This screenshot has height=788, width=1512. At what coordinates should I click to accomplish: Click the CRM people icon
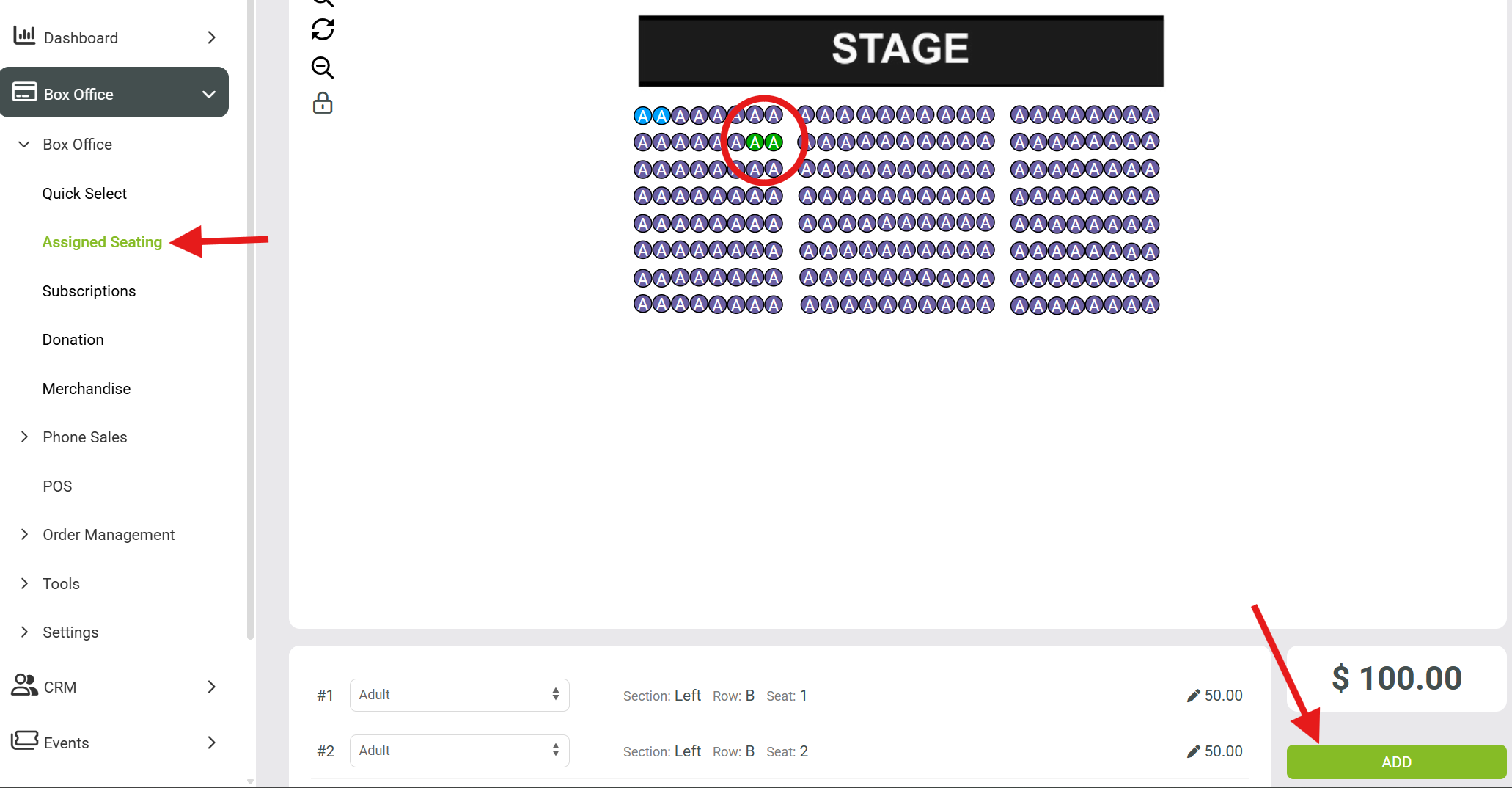(x=24, y=685)
